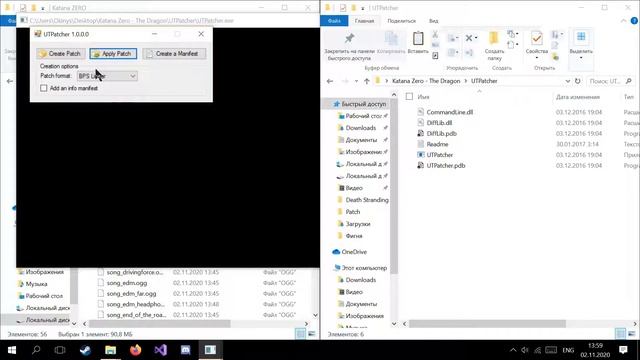The height and width of the screenshot is (360, 640).
Task: Switch to the Вид ribbon tab
Action: (x=433, y=21)
